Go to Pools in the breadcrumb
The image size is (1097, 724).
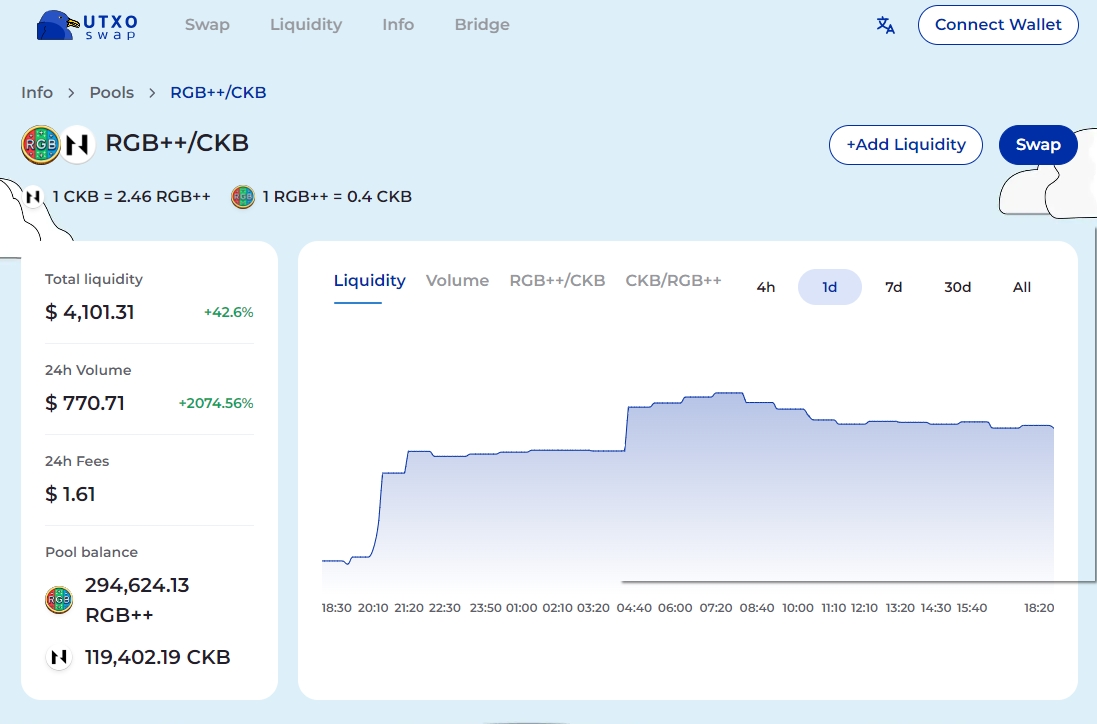point(111,92)
